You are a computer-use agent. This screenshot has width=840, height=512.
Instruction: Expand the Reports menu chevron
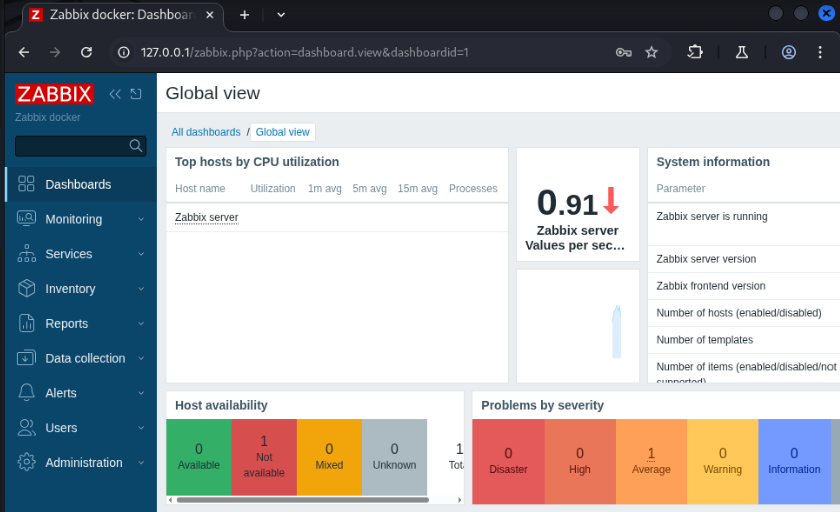coord(141,323)
